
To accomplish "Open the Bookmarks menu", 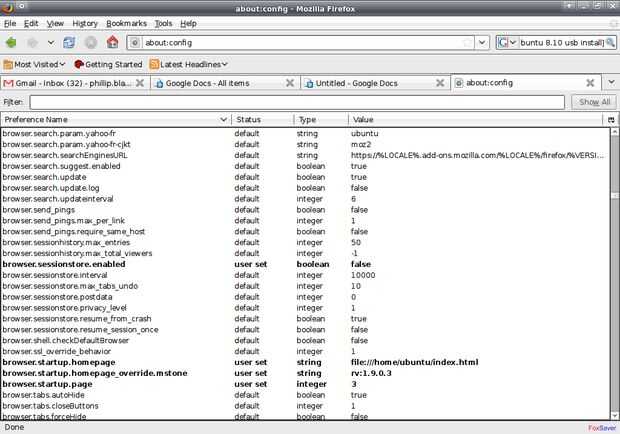I will [126, 23].
